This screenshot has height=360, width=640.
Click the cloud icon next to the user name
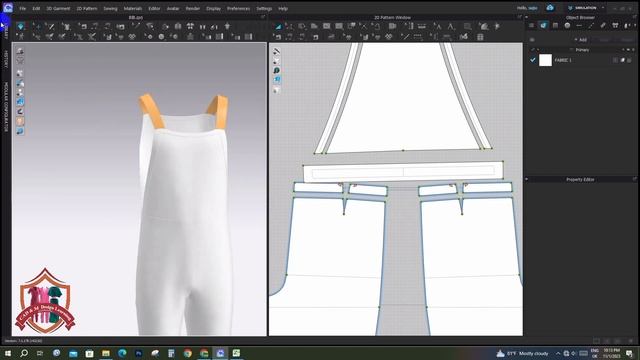550,8
